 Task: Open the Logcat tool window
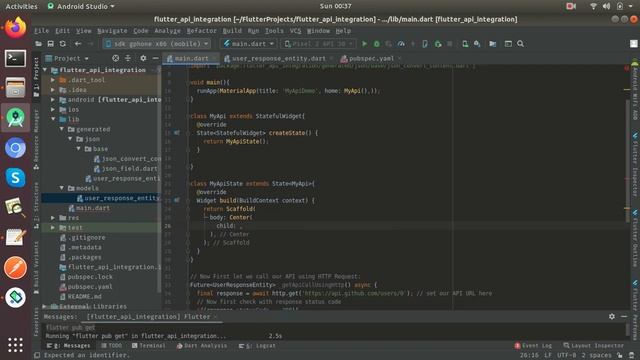(257, 346)
